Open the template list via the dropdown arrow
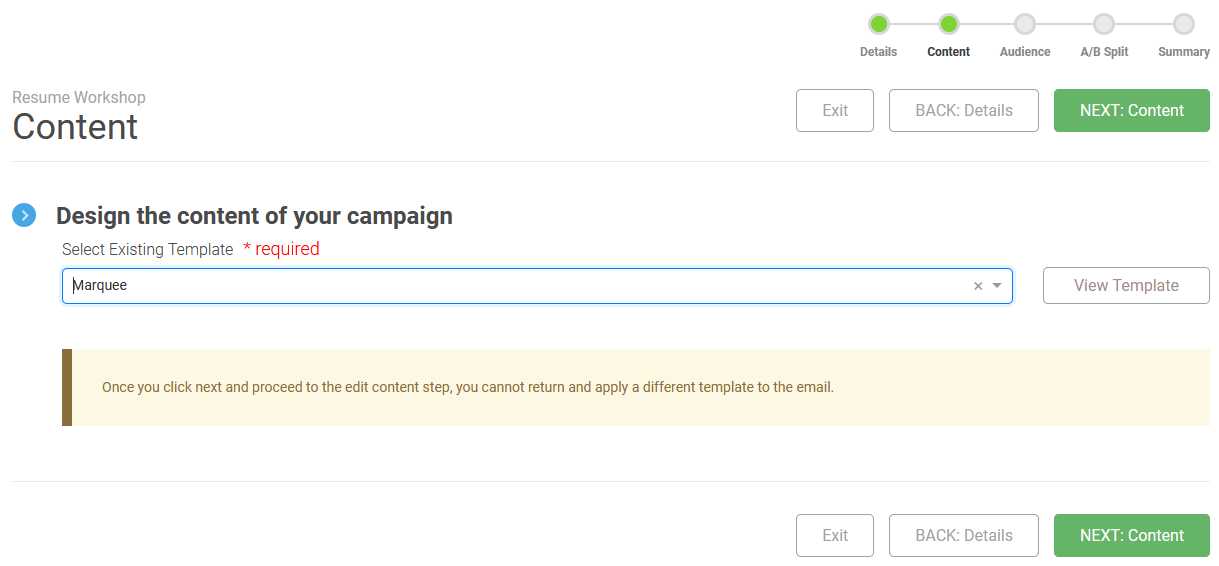This screenshot has height=566, width=1219. pyautogui.click(x=997, y=286)
